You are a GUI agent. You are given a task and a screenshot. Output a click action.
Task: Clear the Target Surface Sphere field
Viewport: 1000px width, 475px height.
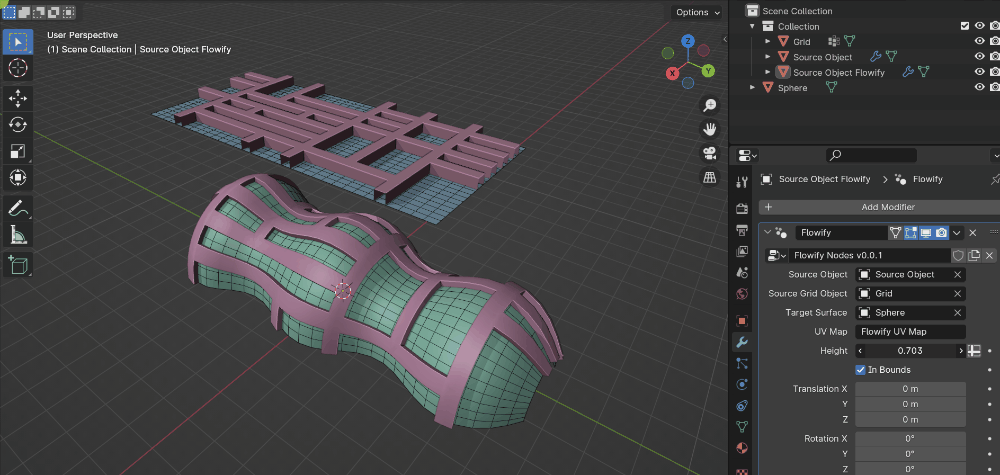click(x=957, y=313)
